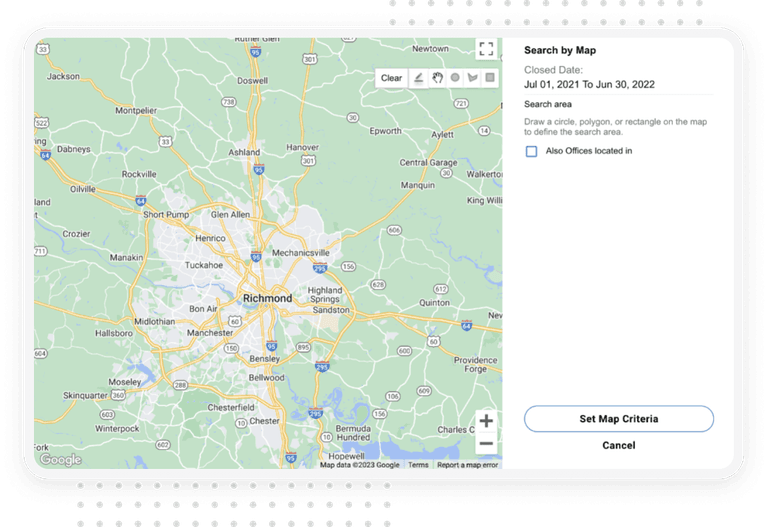The height and width of the screenshot is (527, 768).
Task: Click the Doswell label on the map
Action: (x=252, y=81)
